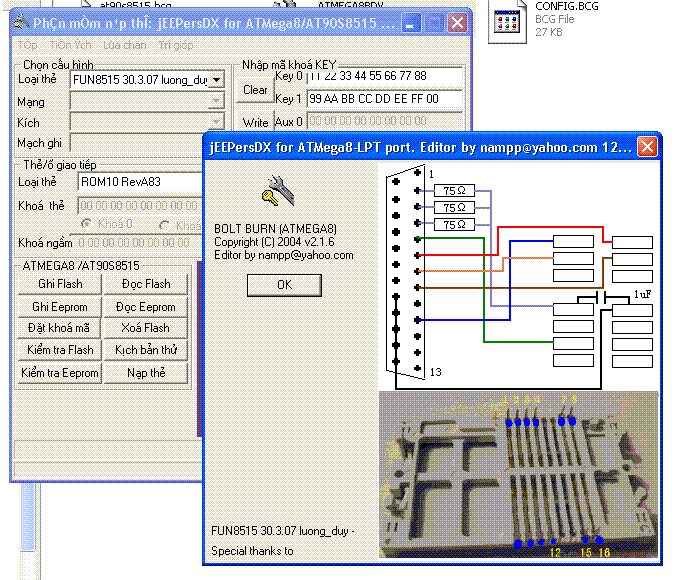Close the jEEPersDX about dialog
The image size is (675, 580).
pos(647,147)
